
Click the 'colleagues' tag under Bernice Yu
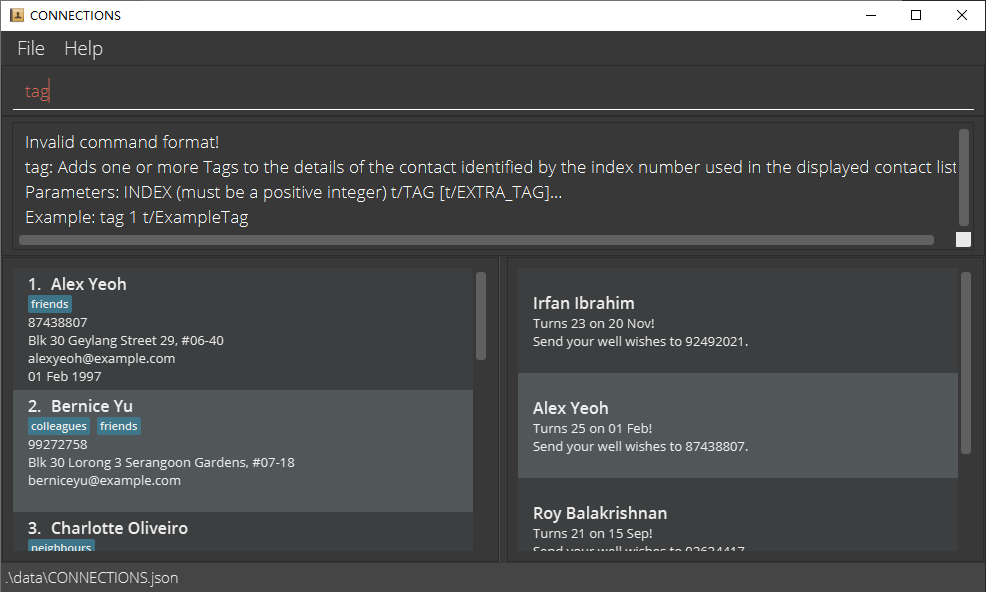[x=59, y=427]
